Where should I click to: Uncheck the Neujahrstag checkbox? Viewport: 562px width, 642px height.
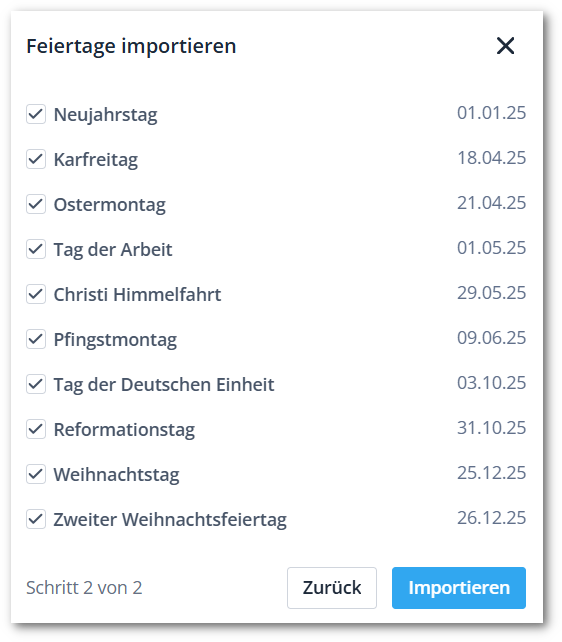pyautogui.click(x=36, y=114)
